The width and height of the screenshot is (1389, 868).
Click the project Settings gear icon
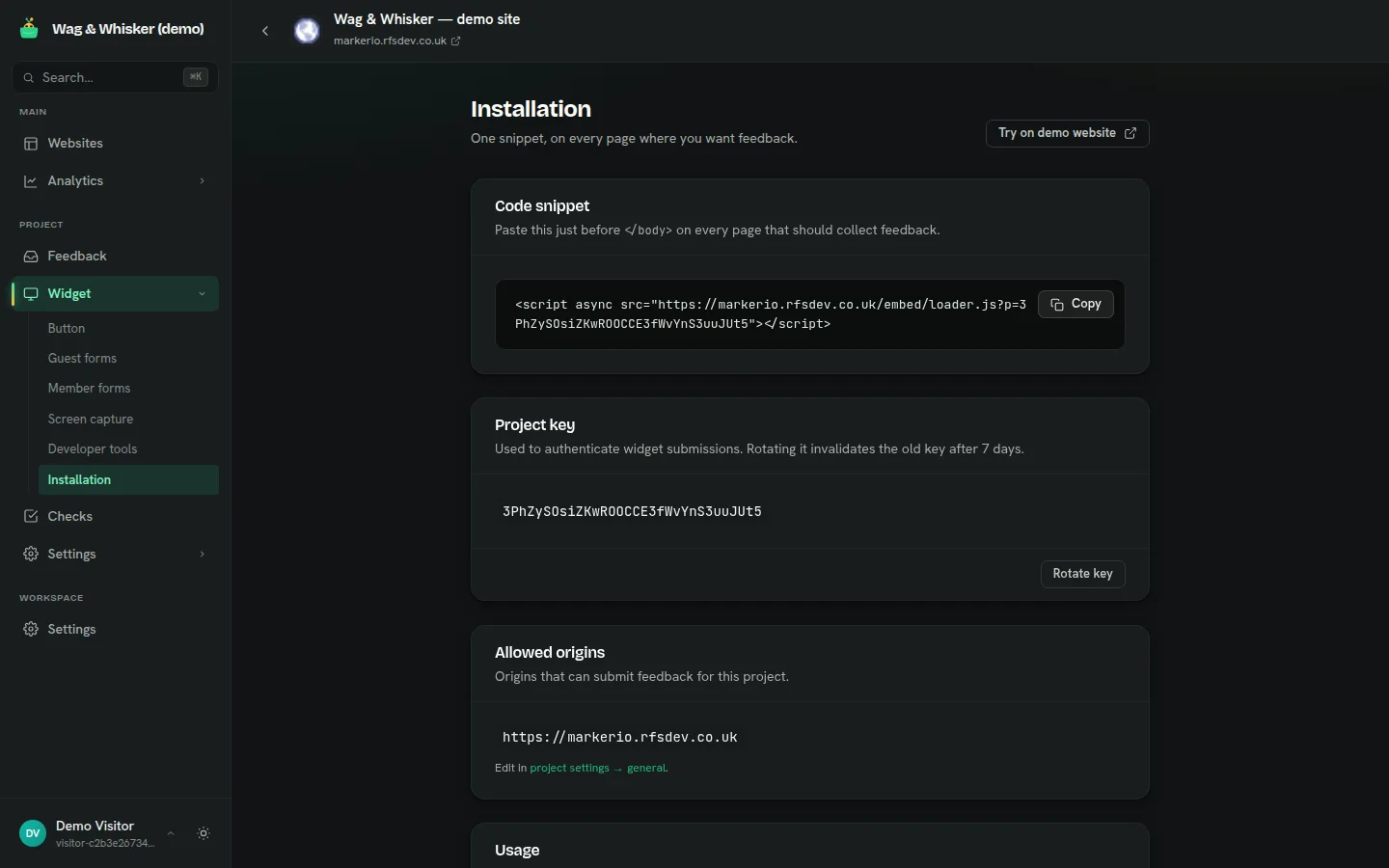(x=31, y=555)
